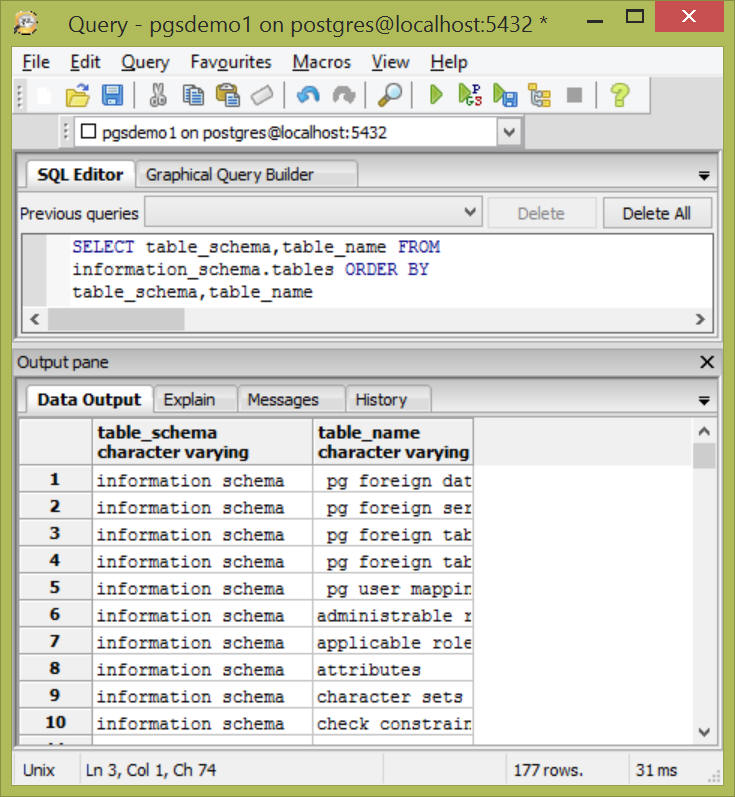This screenshot has height=797, width=735.
Task: Undo the last change
Action: 308,95
